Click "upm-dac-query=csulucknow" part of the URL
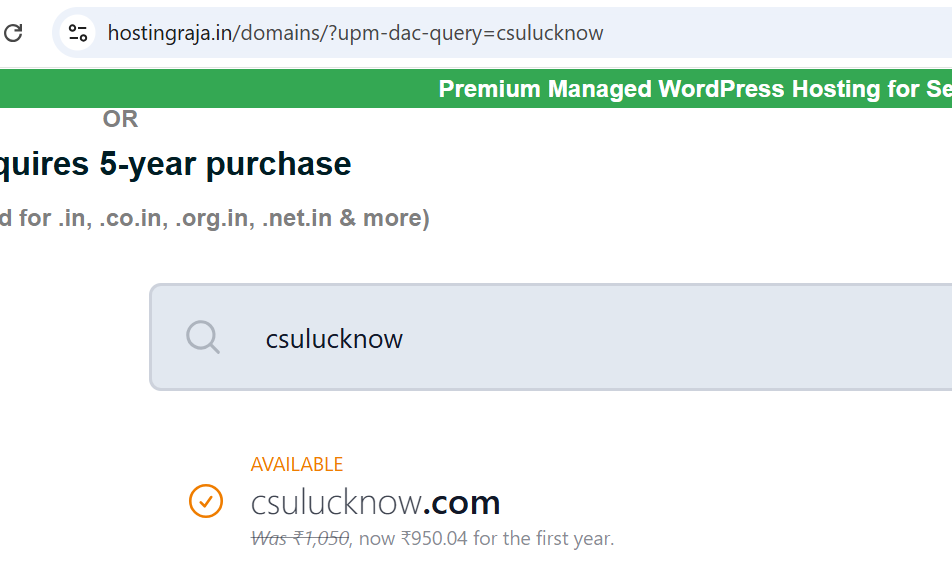 pyautogui.click(x=471, y=33)
